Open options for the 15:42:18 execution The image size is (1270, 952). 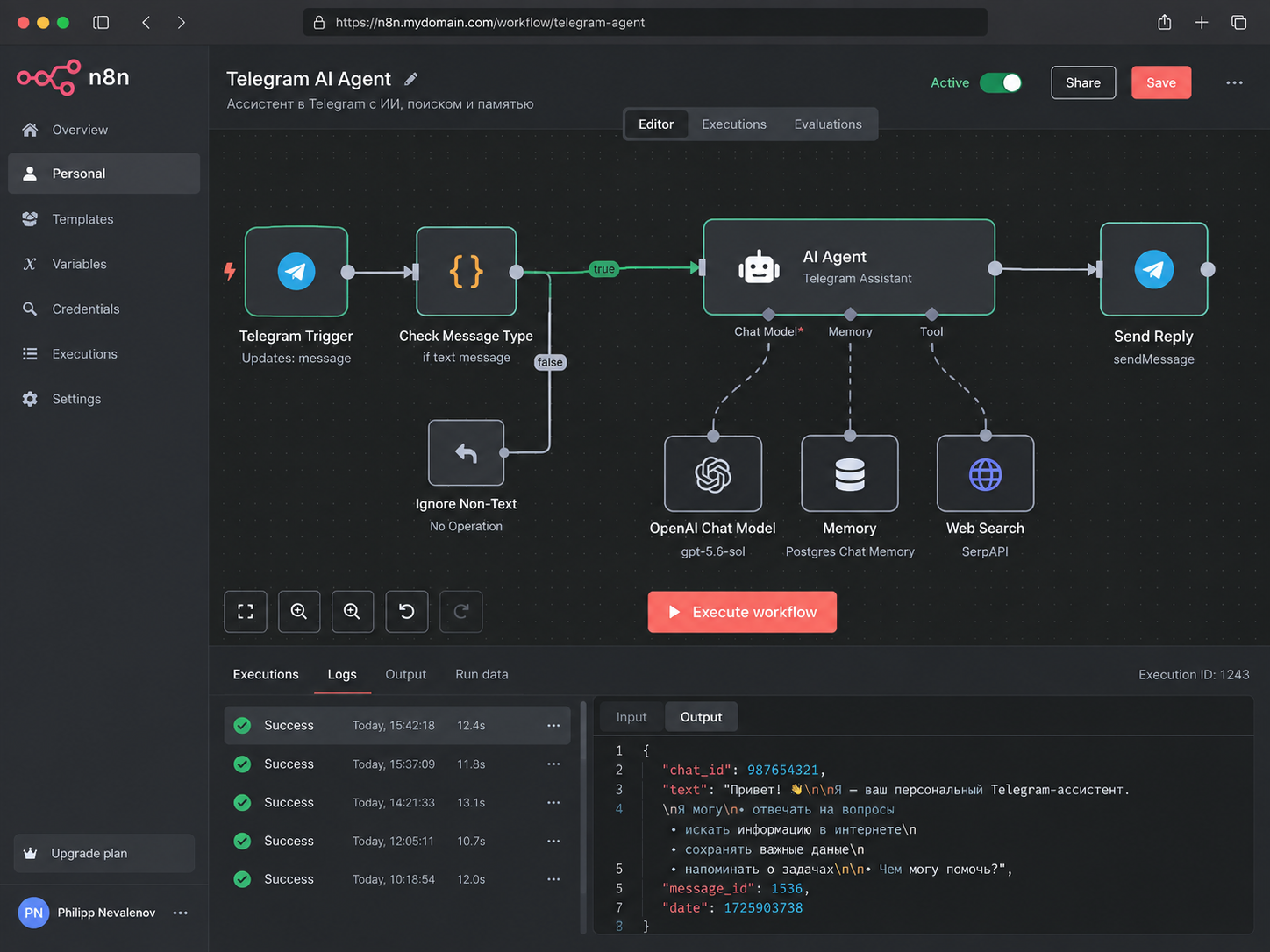[553, 726]
